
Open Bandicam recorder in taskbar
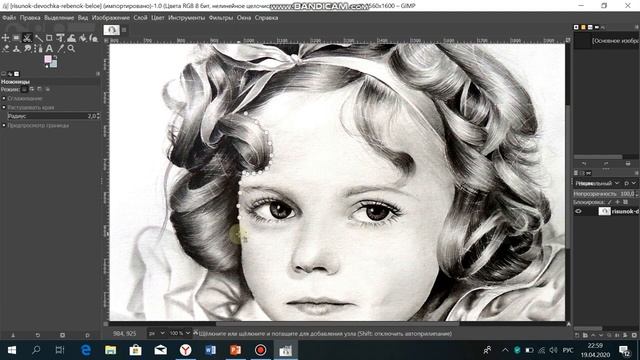click(x=260, y=350)
